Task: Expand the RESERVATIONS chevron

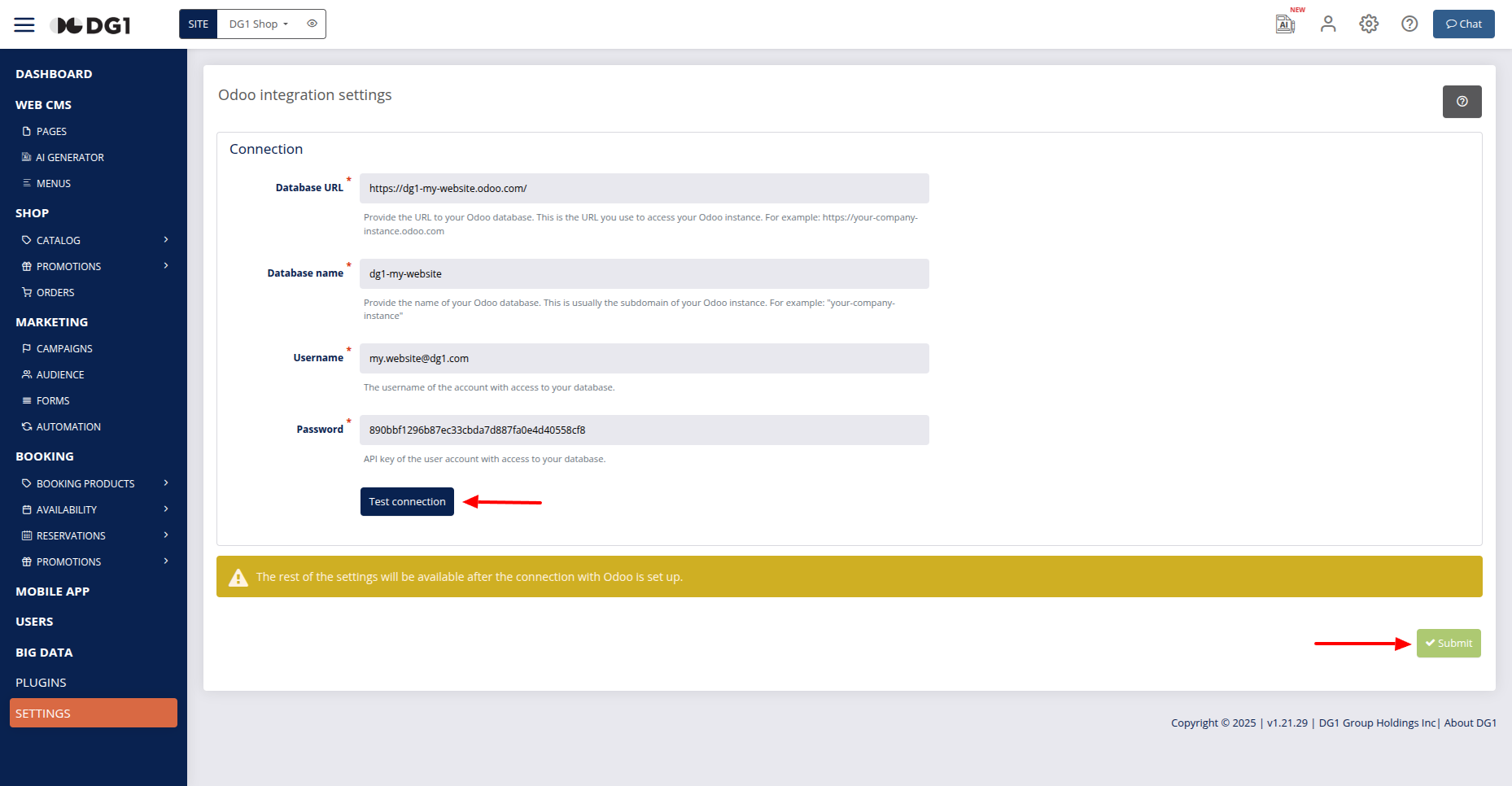Action: point(166,535)
